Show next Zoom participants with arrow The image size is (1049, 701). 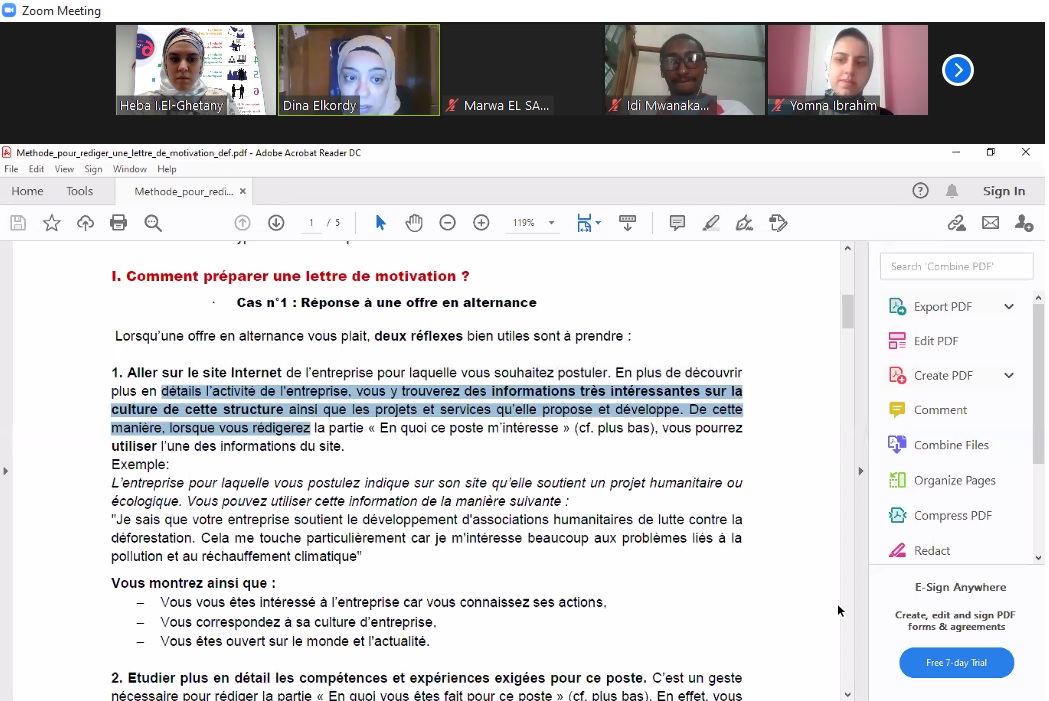click(x=957, y=70)
